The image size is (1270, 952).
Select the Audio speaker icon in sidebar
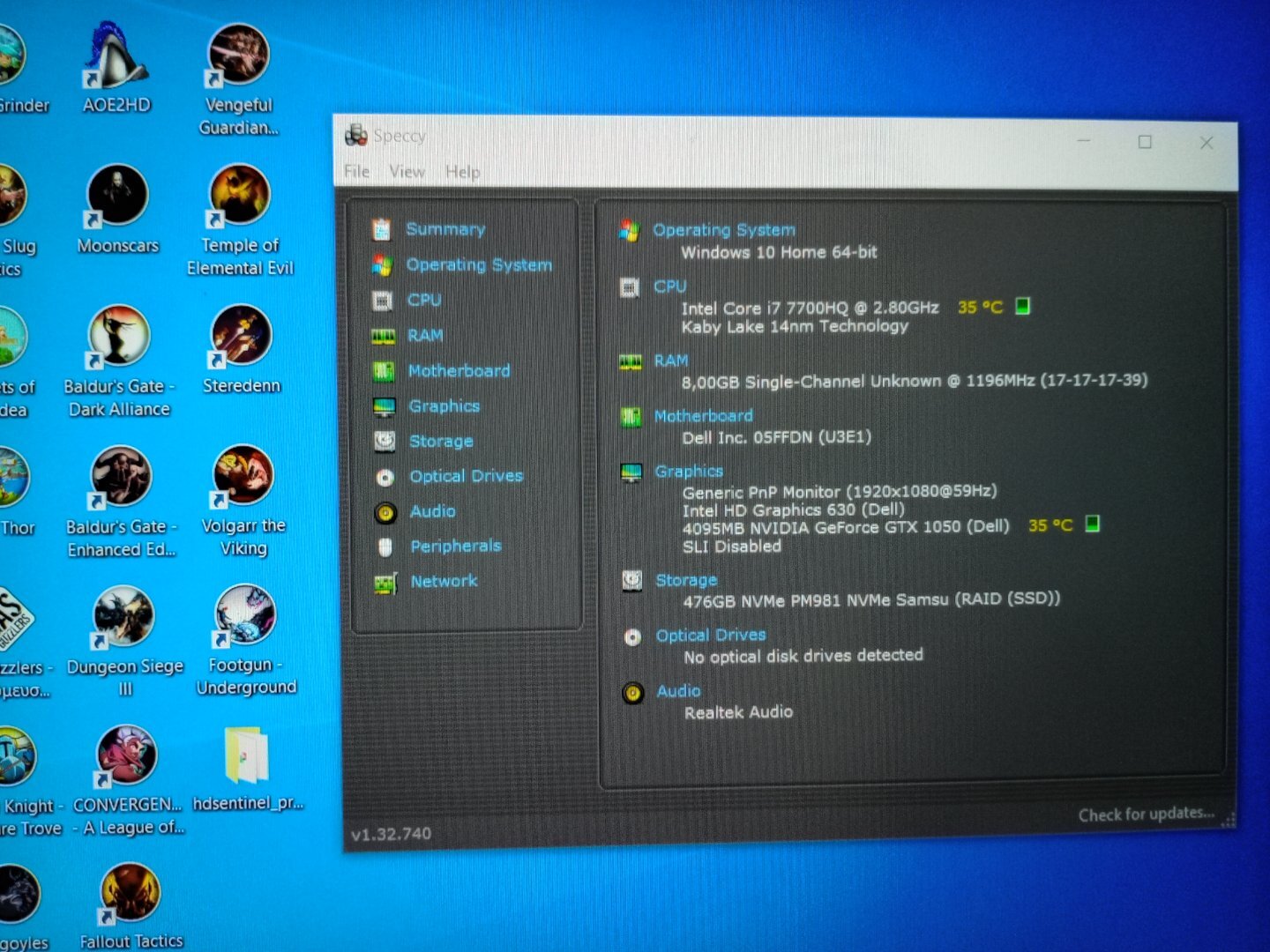(x=385, y=512)
